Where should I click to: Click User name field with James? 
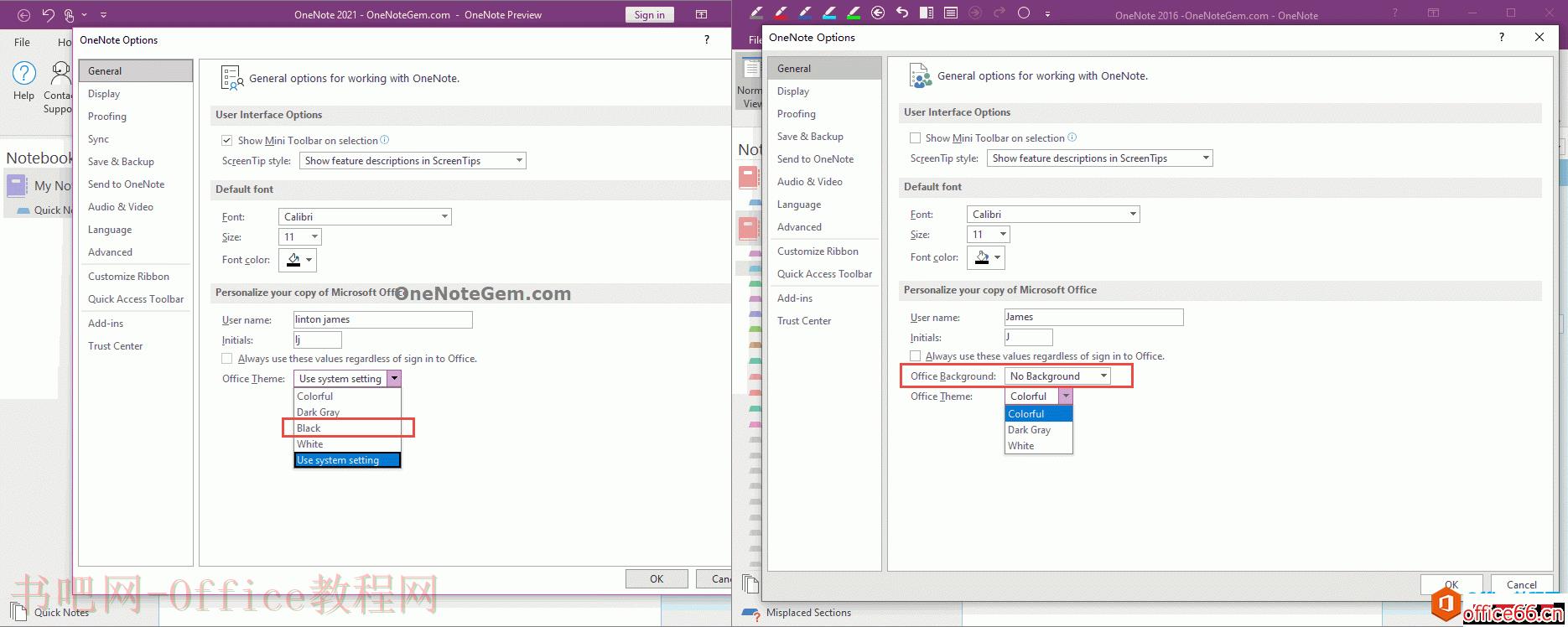click(x=1093, y=317)
